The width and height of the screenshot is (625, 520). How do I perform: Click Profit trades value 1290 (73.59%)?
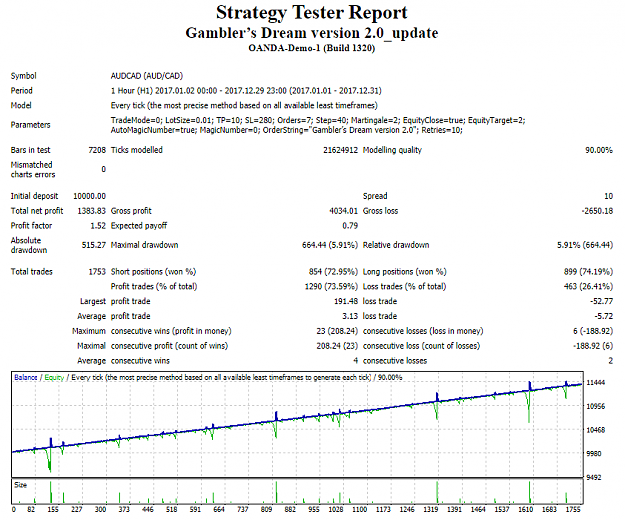(x=331, y=286)
